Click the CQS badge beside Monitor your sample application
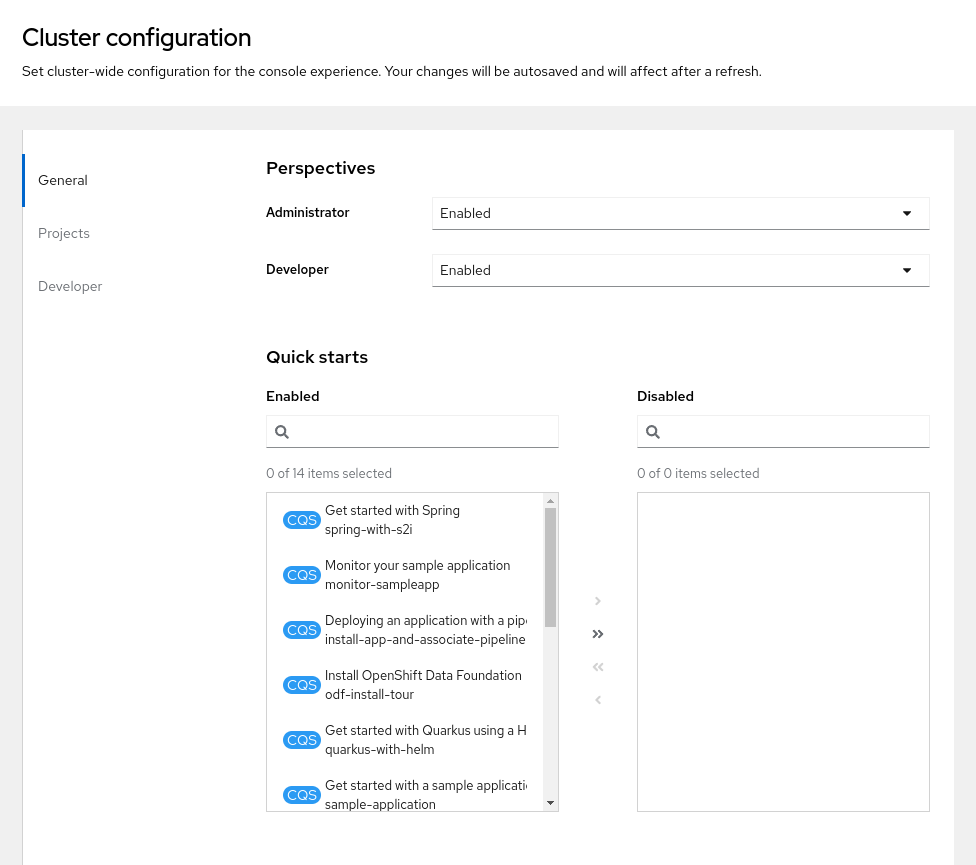 tap(302, 575)
